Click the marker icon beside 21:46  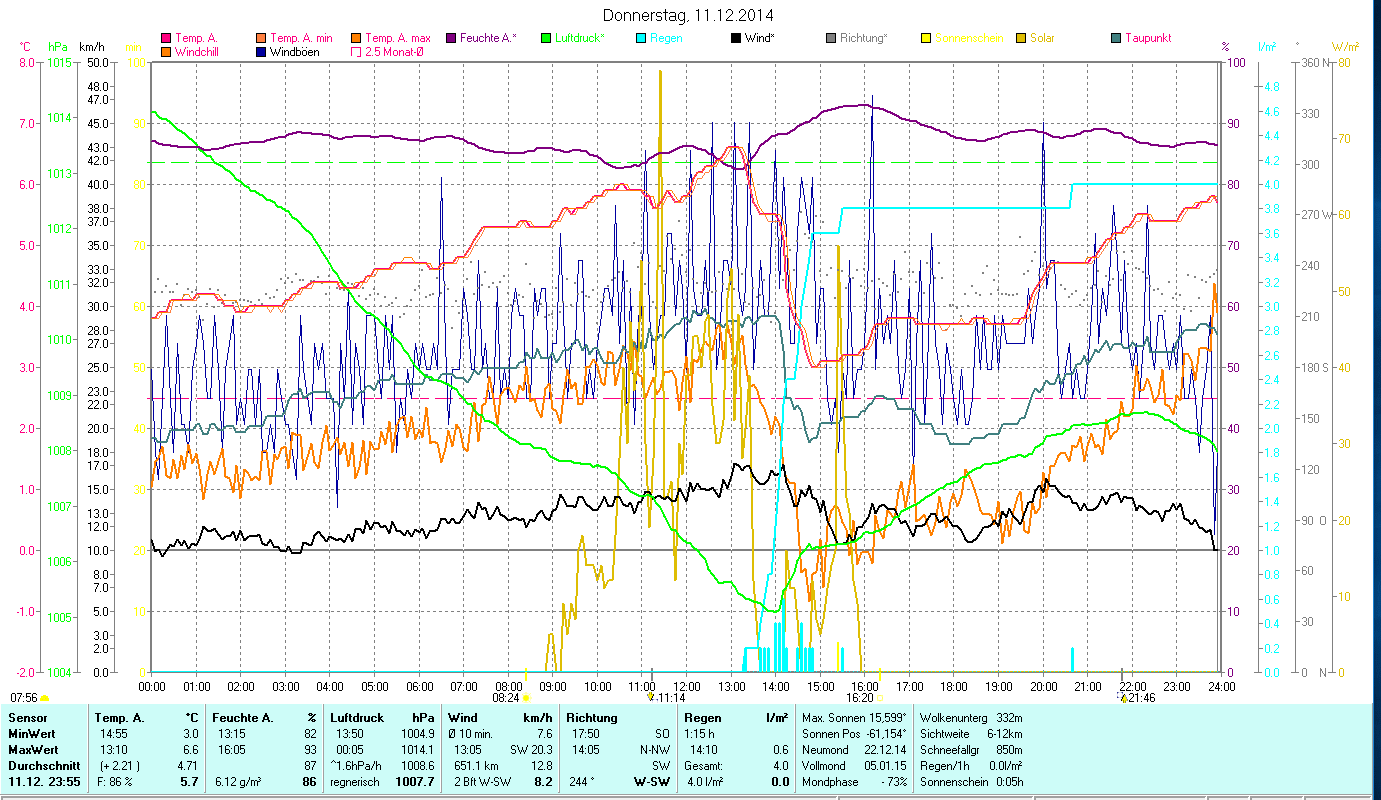1124,698
